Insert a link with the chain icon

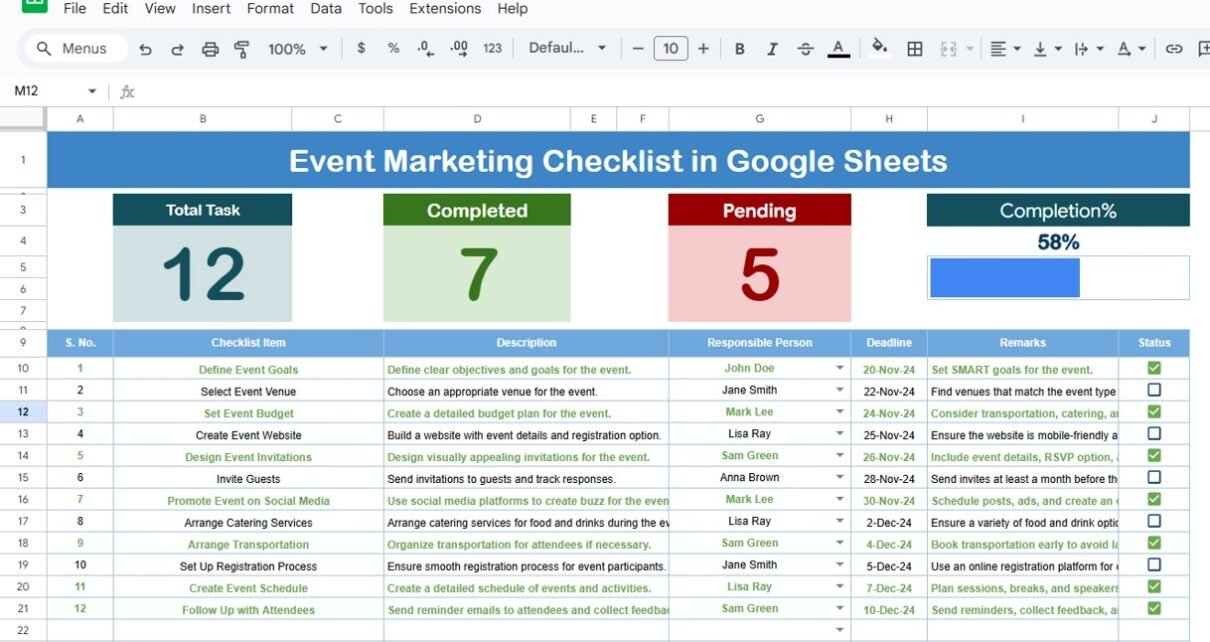[x=1174, y=48]
